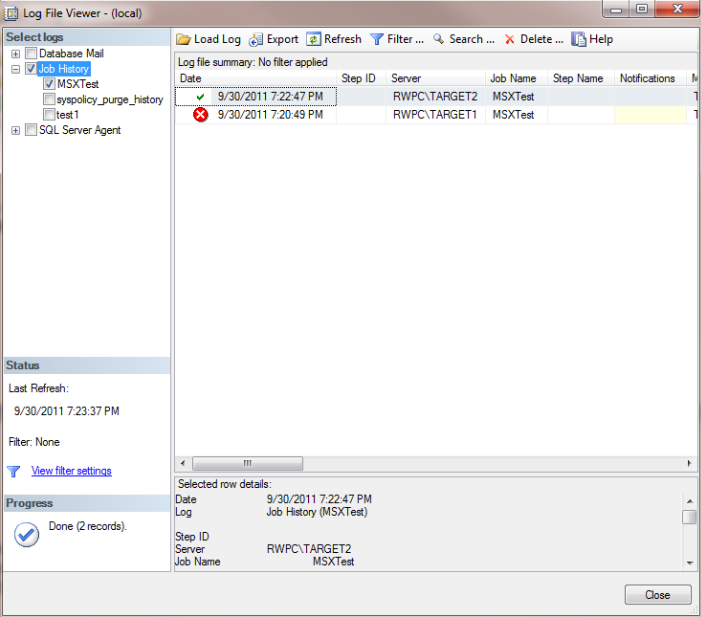Expand the Database Mail tree node
Viewport: 701px width, 617px height.
pyautogui.click(x=15, y=54)
